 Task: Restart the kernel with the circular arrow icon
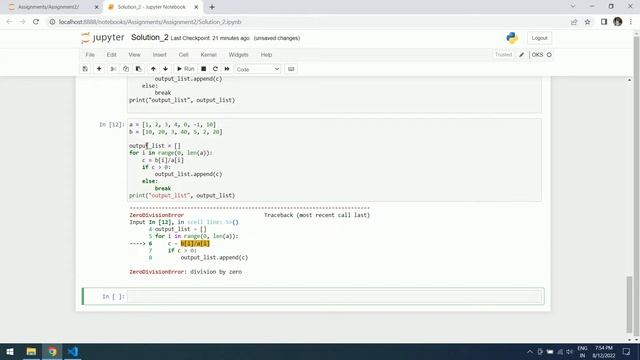pyautogui.click(x=215, y=69)
